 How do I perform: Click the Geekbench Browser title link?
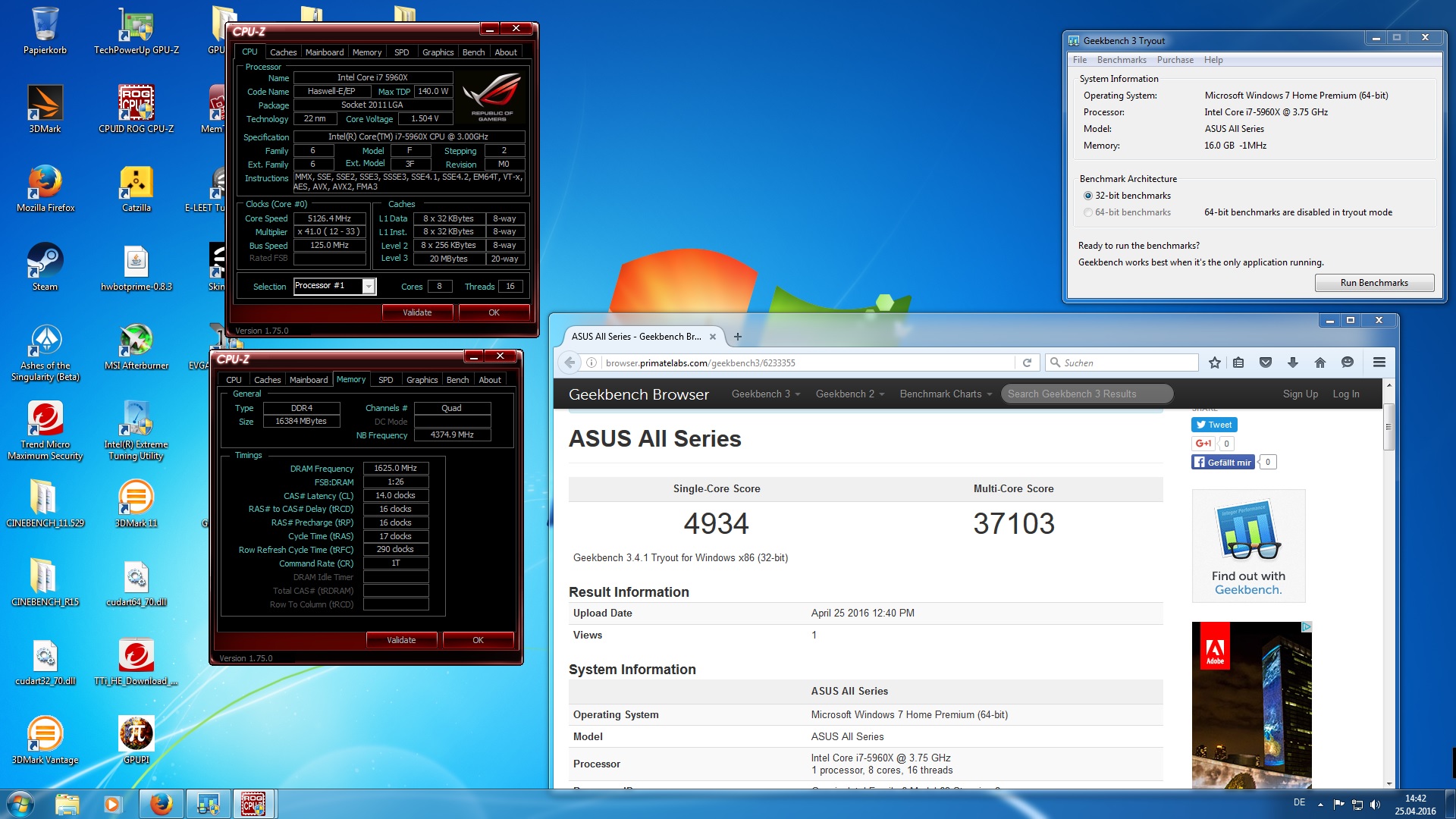pos(639,394)
